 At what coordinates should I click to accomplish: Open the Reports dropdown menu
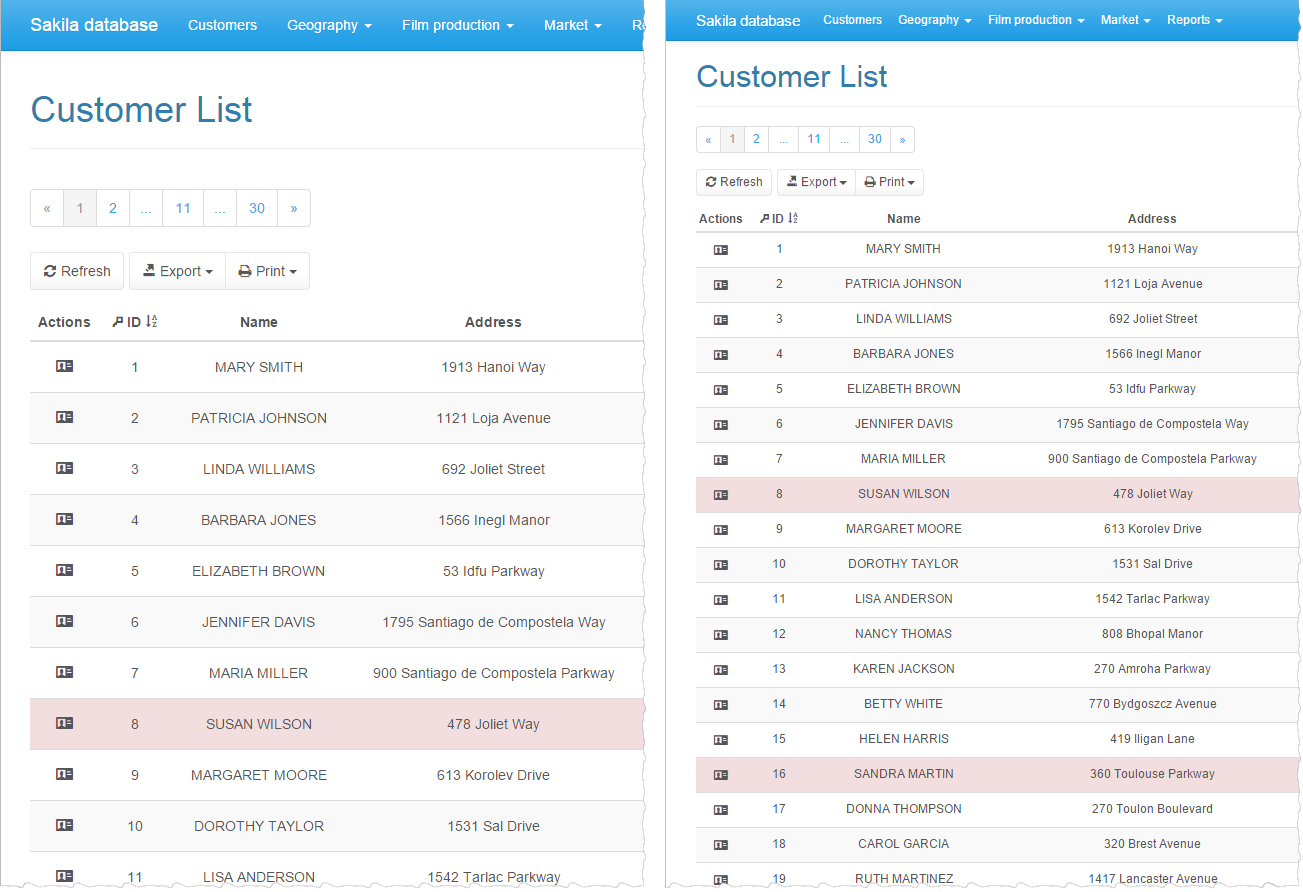pyautogui.click(x=1194, y=20)
